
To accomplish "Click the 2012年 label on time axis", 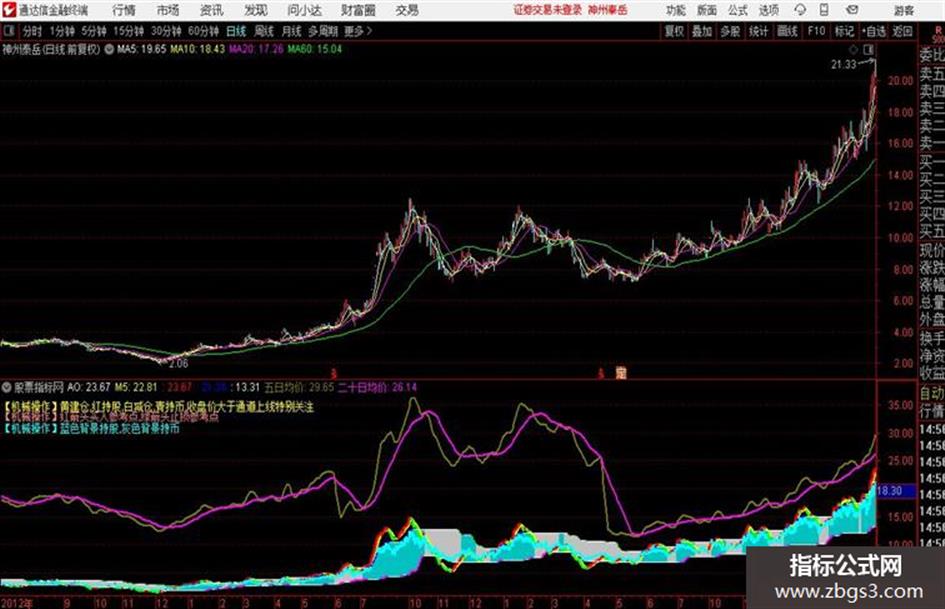I will pyautogui.click(x=18, y=603).
